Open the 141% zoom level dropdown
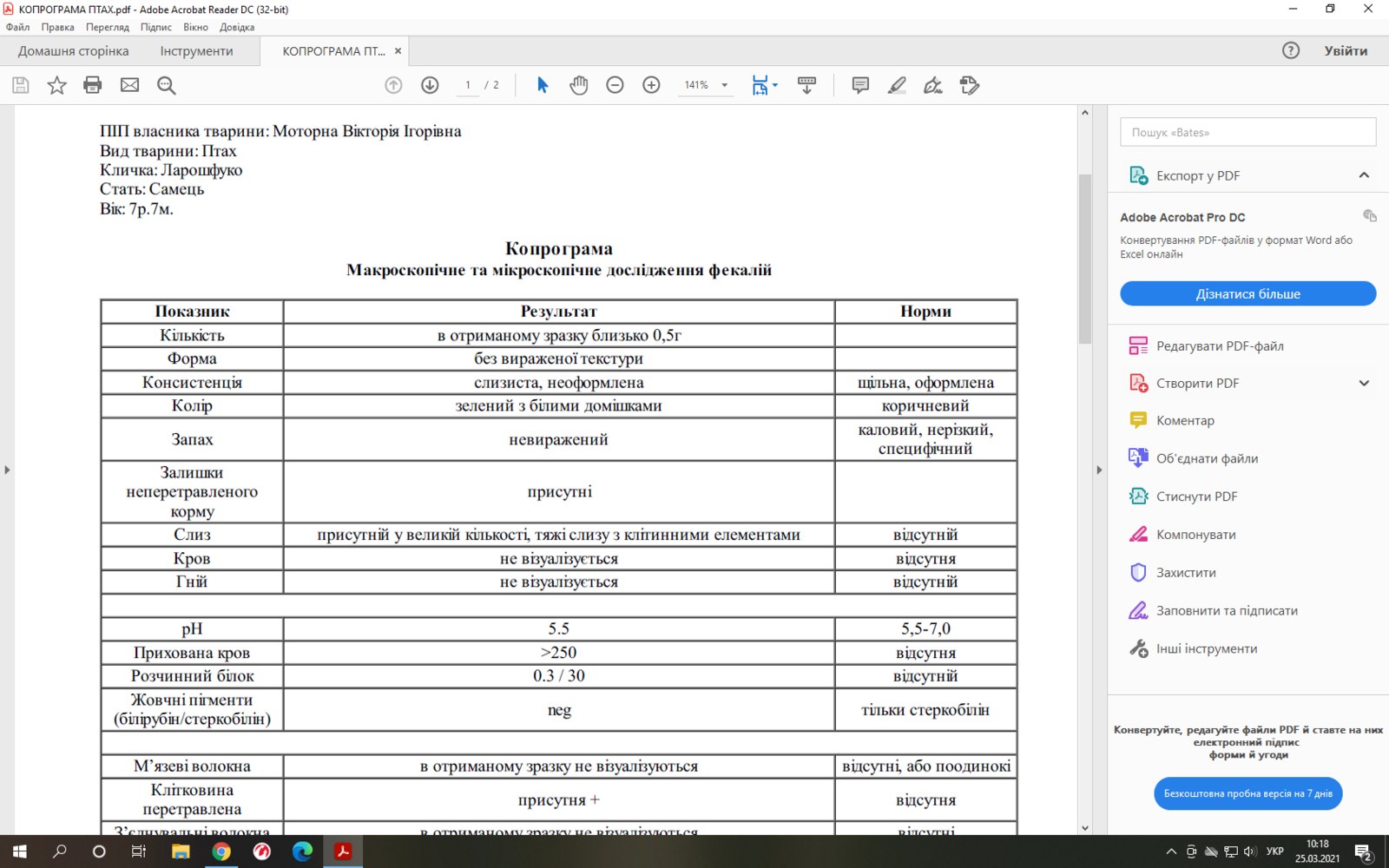 (x=724, y=85)
